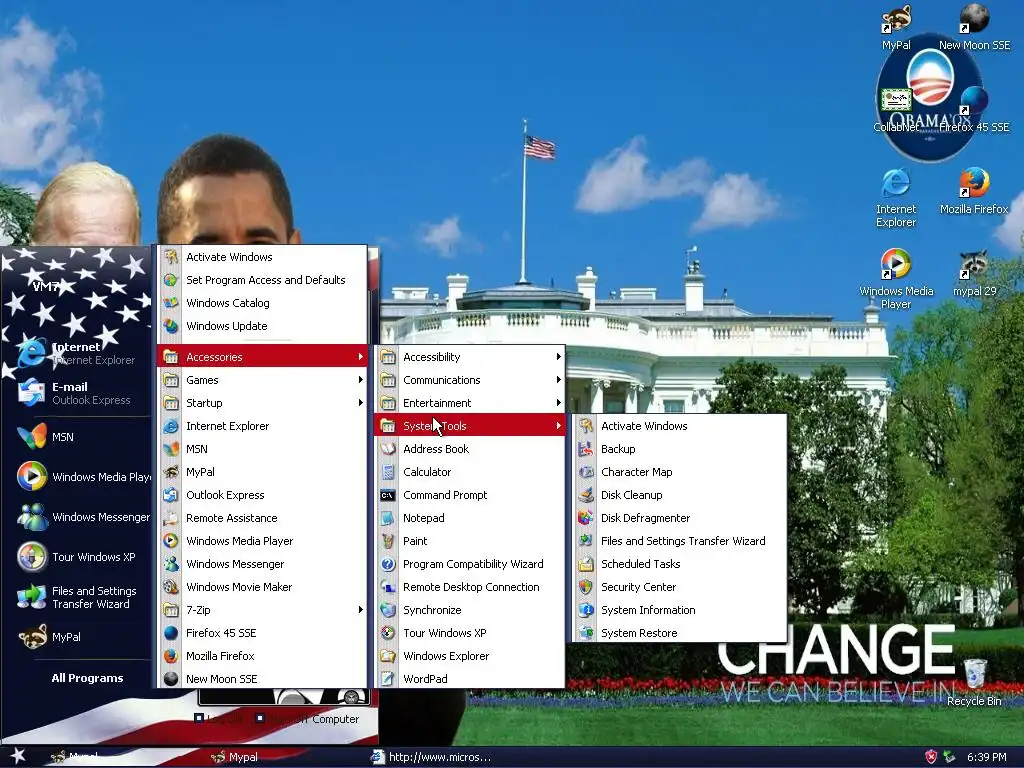Select Windows Media Player desktop shortcut

coord(896,279)
